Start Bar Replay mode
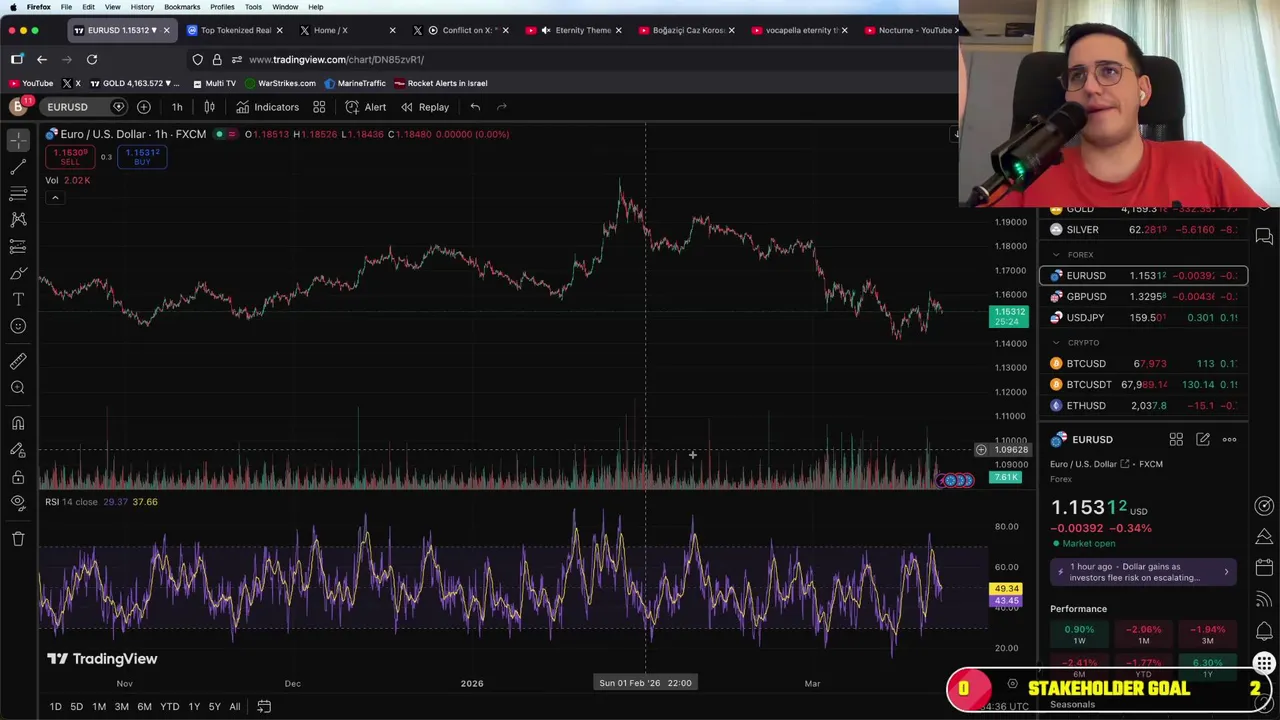Viewport: 1280px width, 720px height. [x=425, y=107]
